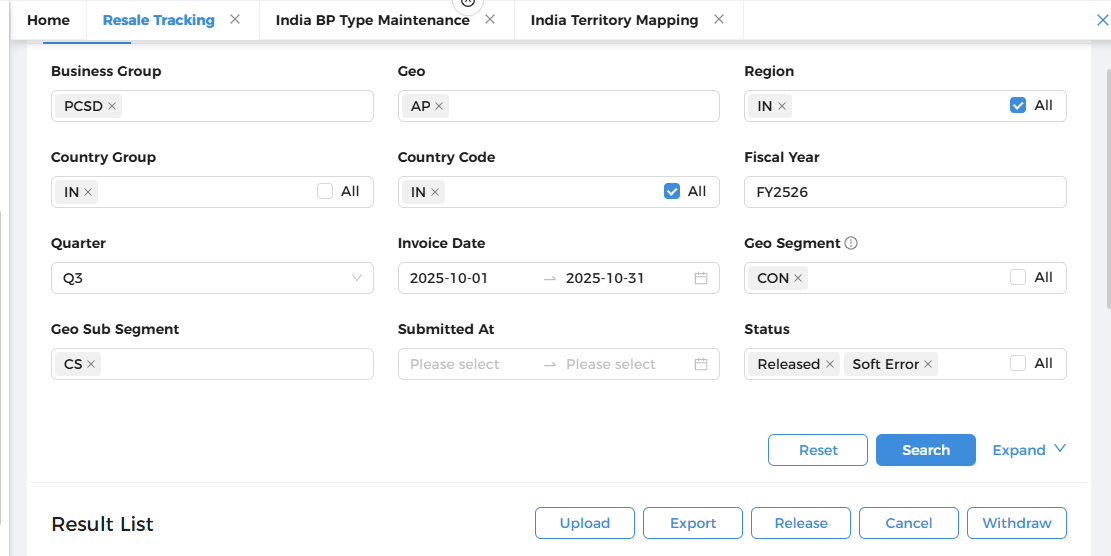Enable the Country Group All checkbox
The width and height of the screenshot is (1111, 556).
325,191
